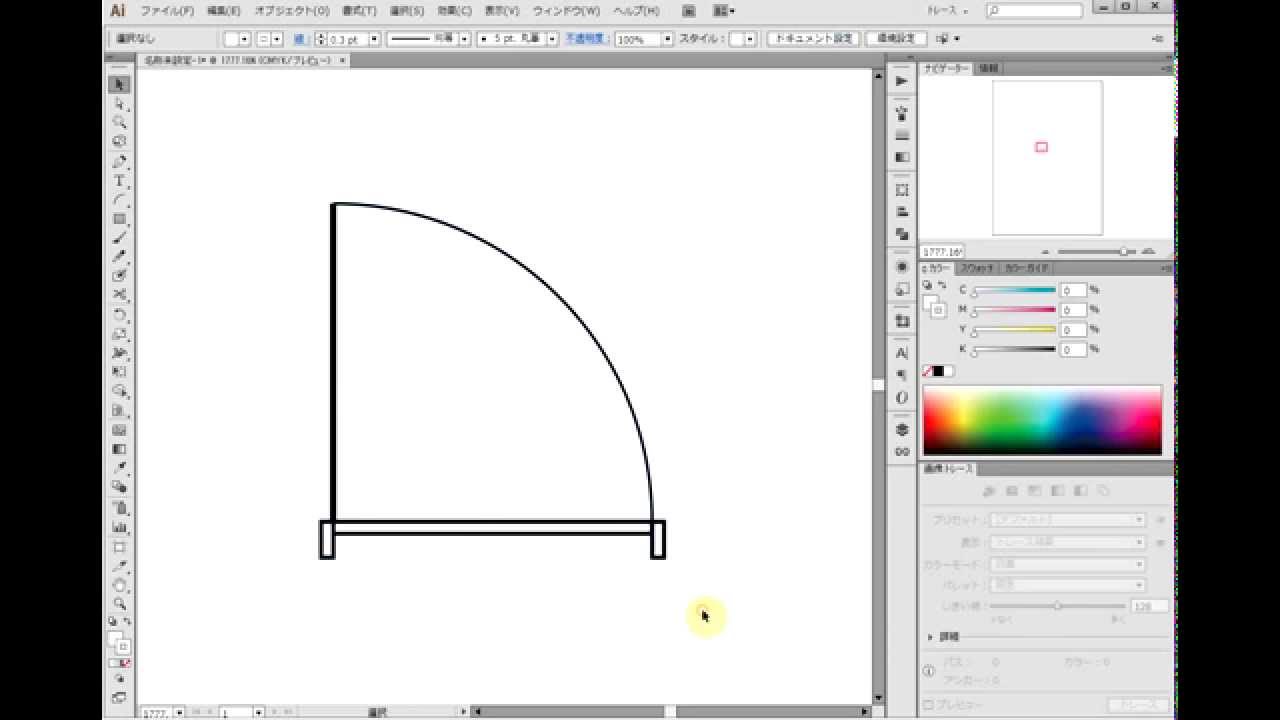Open the Character panel dock icon
The height and width of the screenshot is (720, 1280).
tap(902, 353)
